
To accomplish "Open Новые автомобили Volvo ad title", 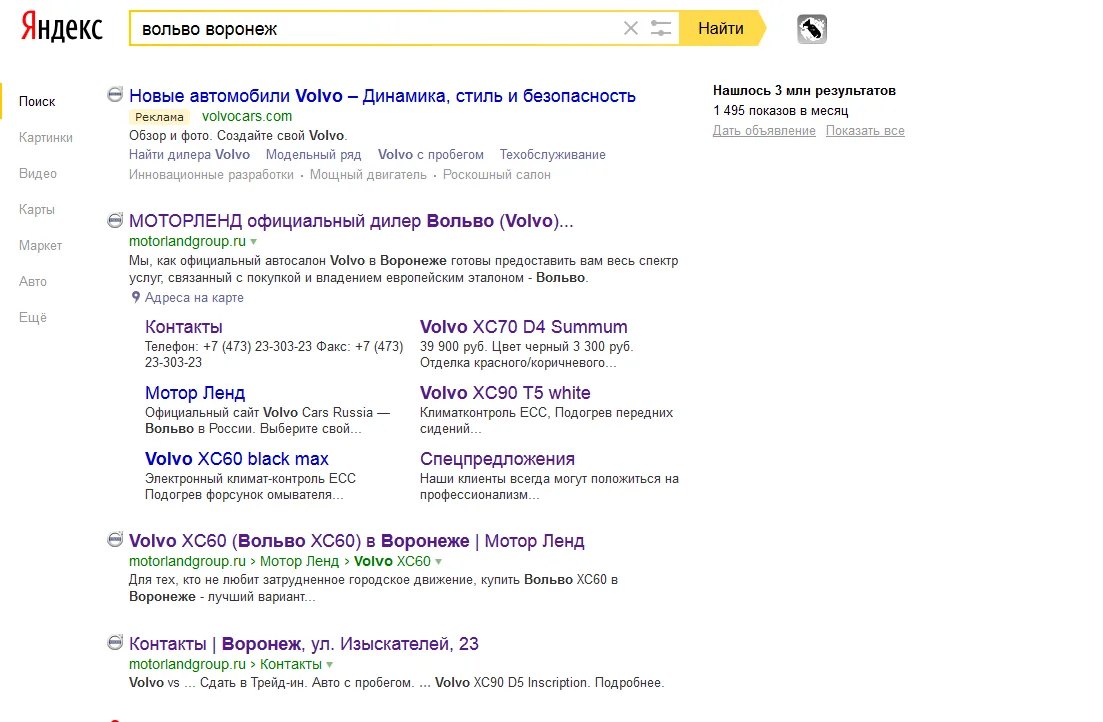I will point(382,96).
